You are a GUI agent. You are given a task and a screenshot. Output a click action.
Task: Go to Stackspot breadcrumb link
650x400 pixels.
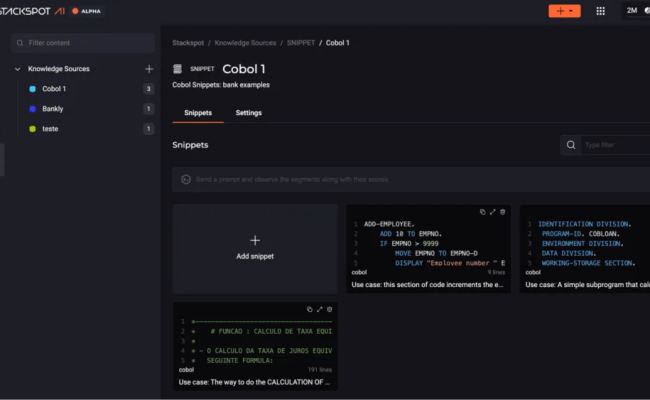188,43
